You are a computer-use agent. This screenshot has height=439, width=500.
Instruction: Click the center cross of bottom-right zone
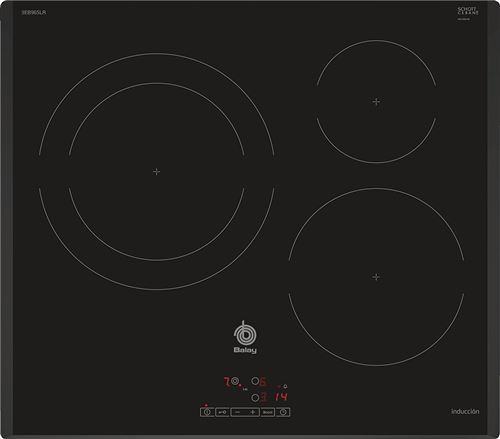(376, 277)
